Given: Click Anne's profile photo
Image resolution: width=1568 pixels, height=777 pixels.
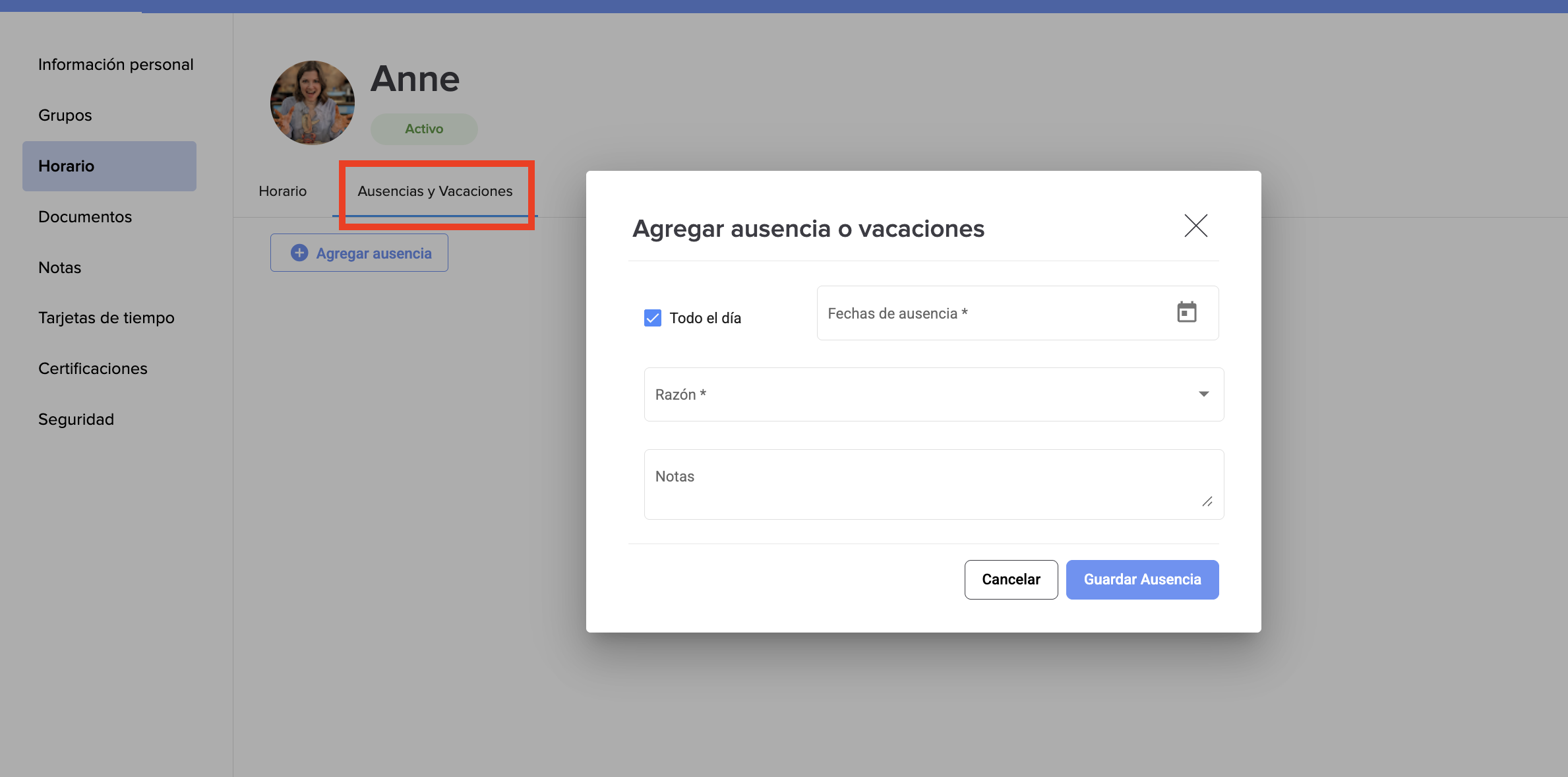Looking at the screenshot, I should pyautogui.click(x=313, y=103).
